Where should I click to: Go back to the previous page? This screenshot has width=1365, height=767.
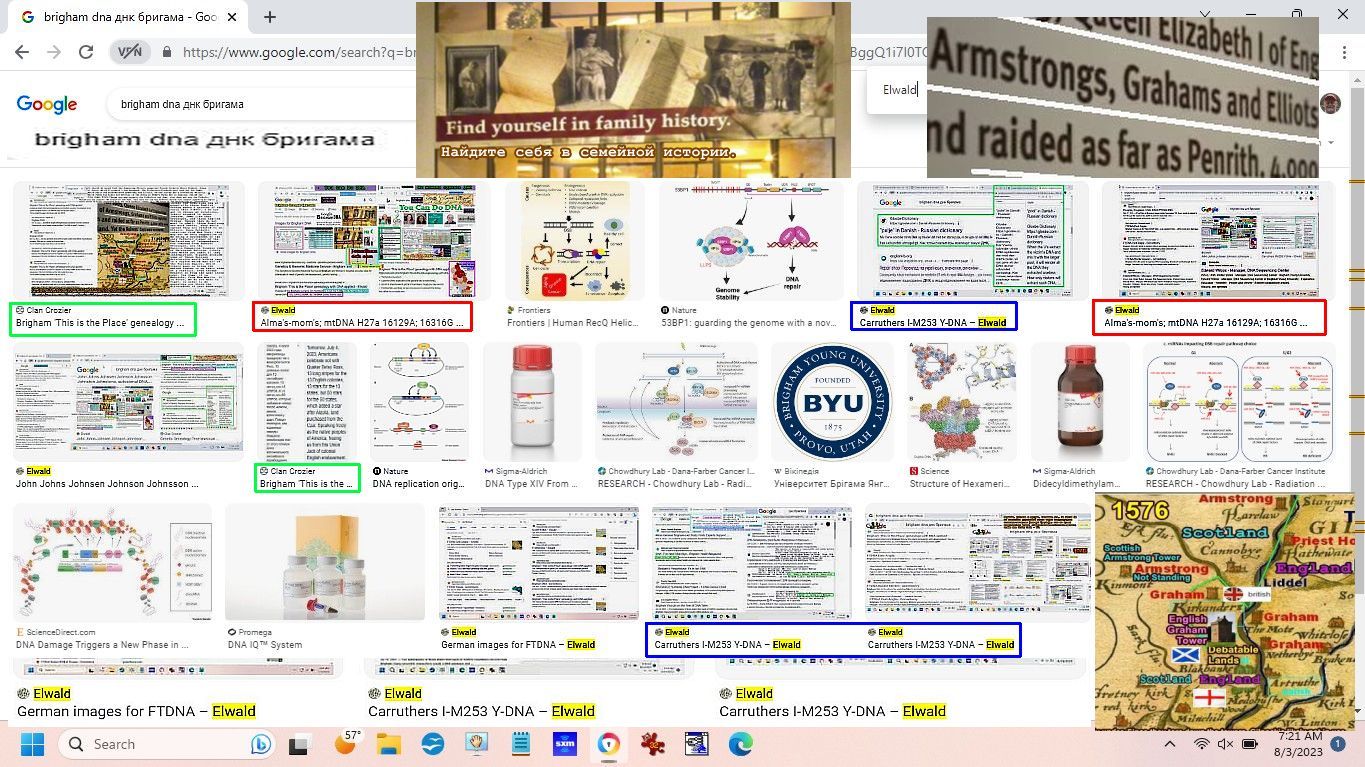[x=22, y=52]
